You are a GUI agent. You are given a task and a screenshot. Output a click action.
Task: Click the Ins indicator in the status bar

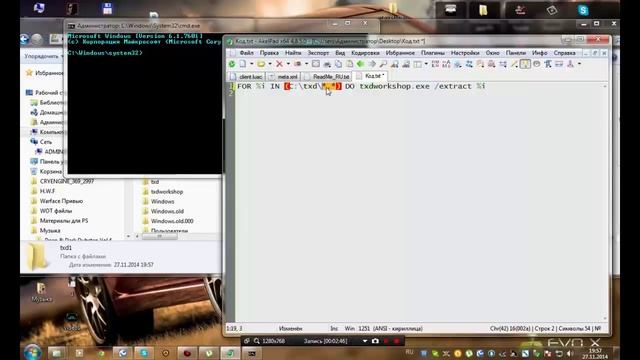[x=334, y=328]
